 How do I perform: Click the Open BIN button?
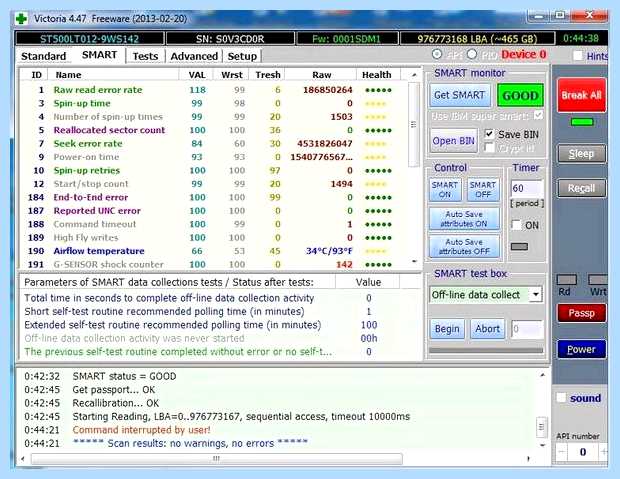pyautogui.click(x=453, y=141)
